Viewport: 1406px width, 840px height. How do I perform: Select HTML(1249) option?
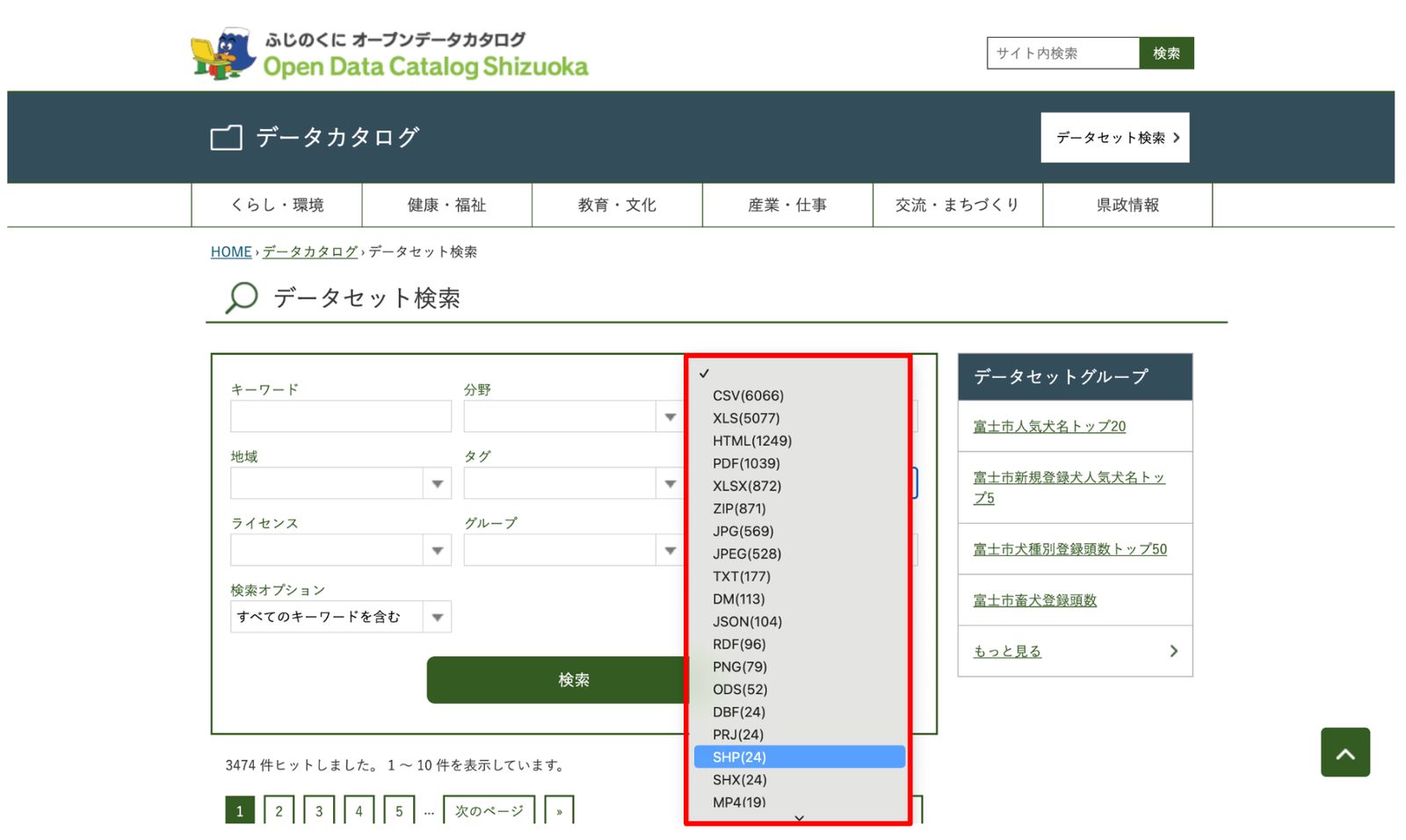(x=752, y=441)
